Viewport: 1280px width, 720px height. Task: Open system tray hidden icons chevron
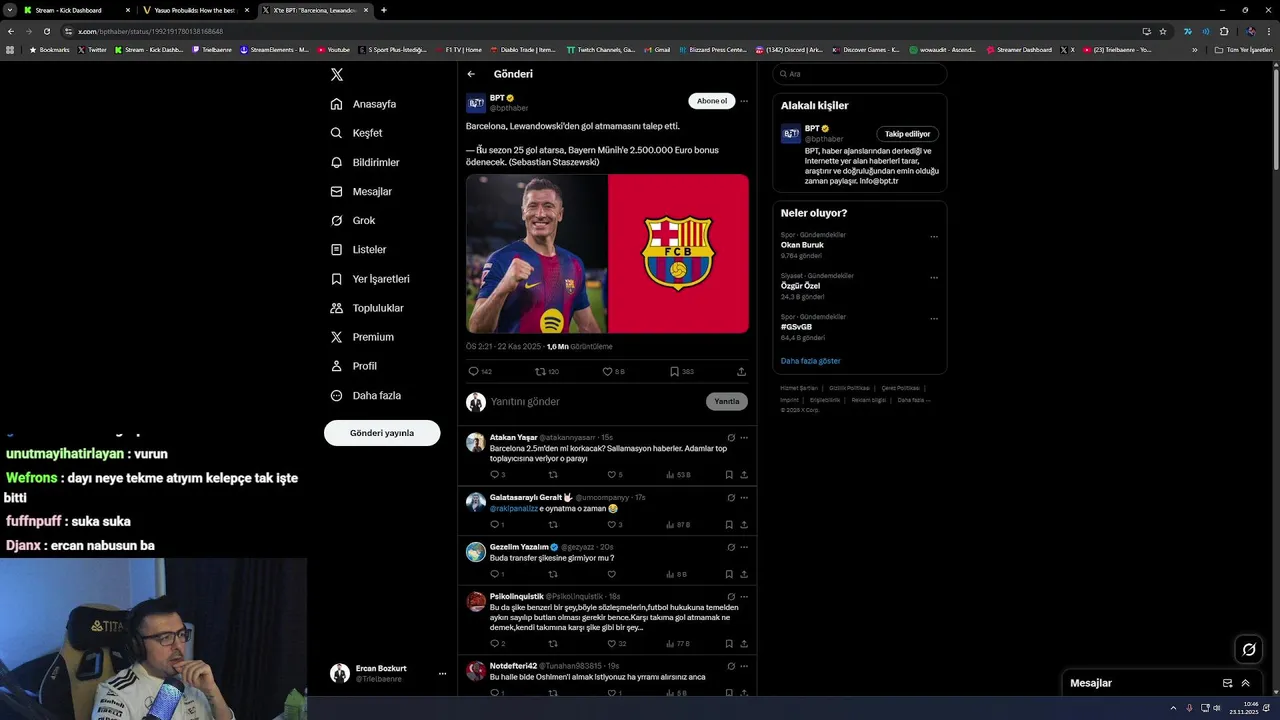click(1173, 708)
